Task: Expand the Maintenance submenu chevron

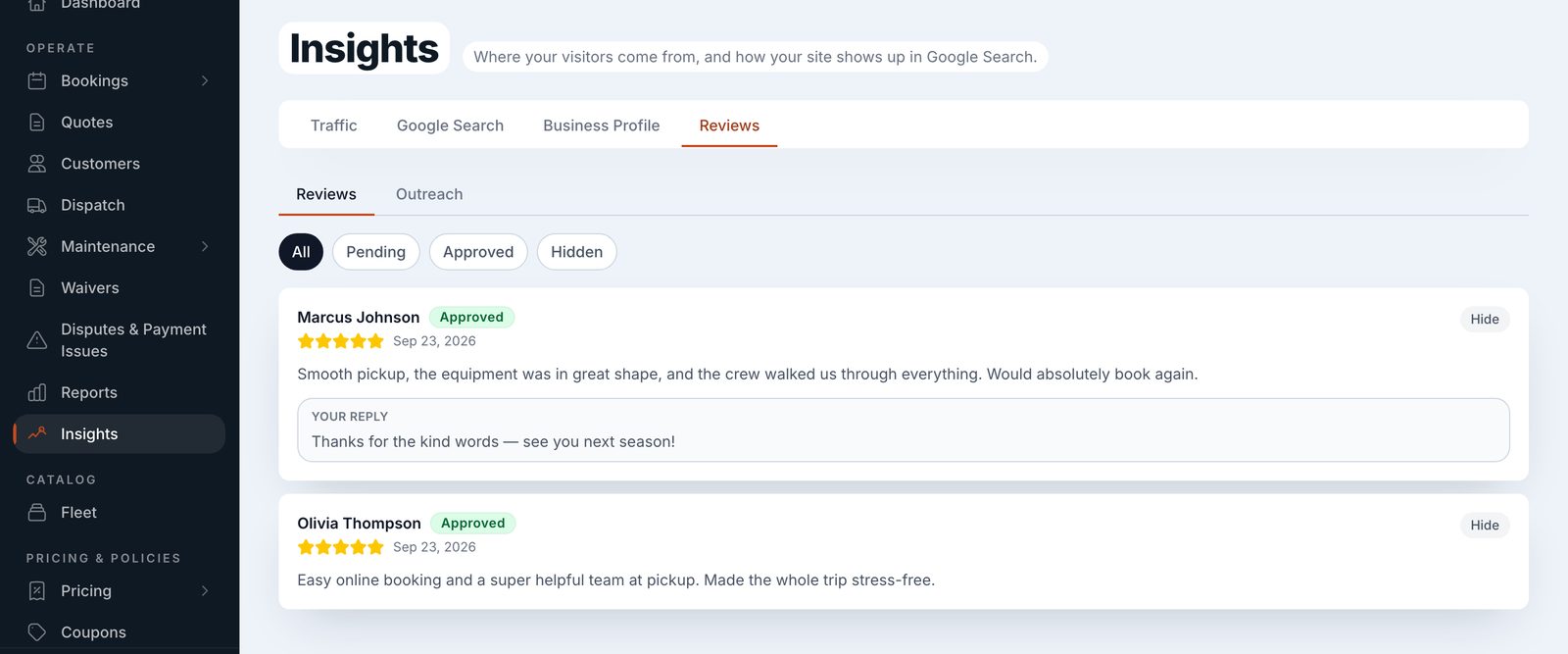Action: 205,246
